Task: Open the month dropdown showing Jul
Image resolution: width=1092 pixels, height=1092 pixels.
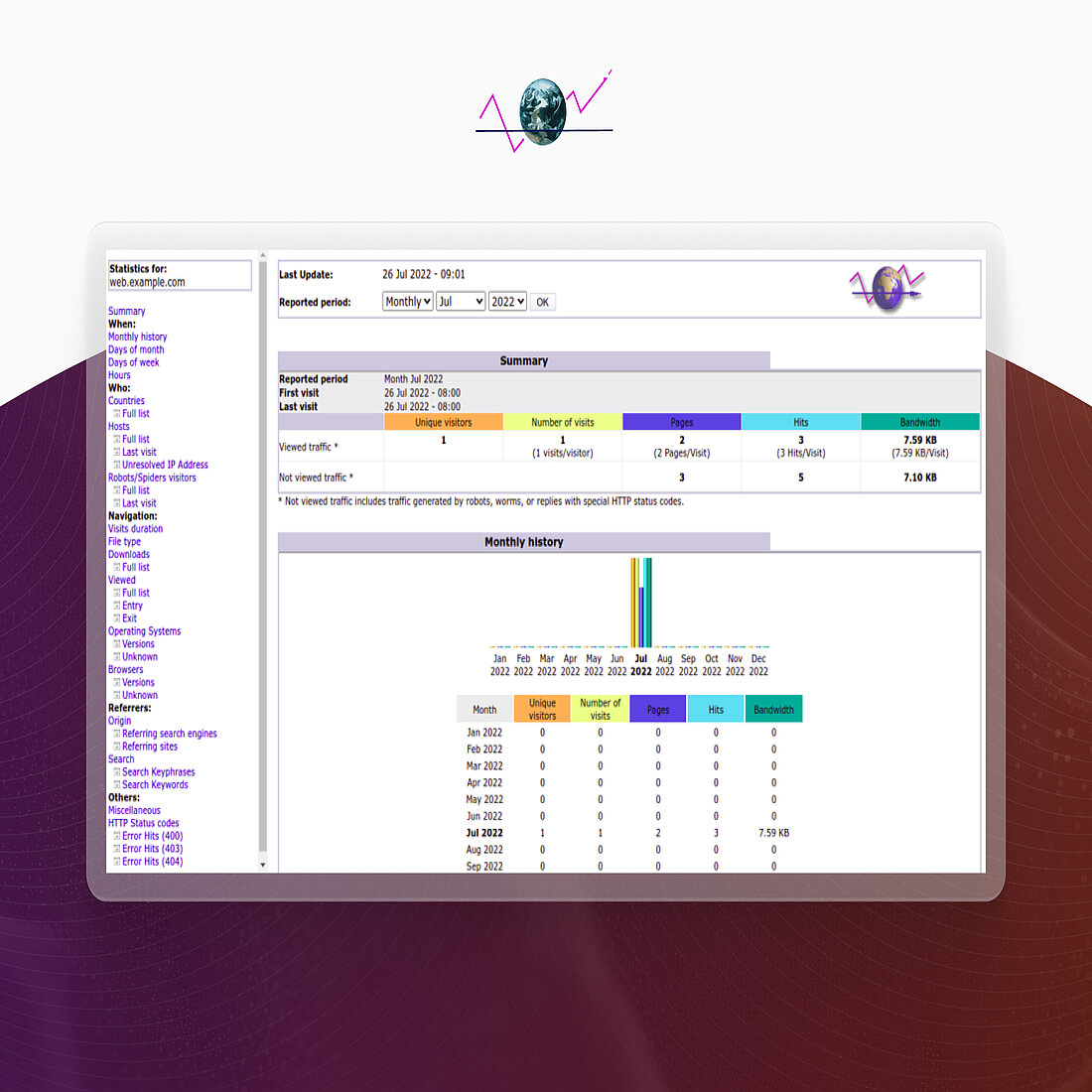Action: [x=460, y=302]
